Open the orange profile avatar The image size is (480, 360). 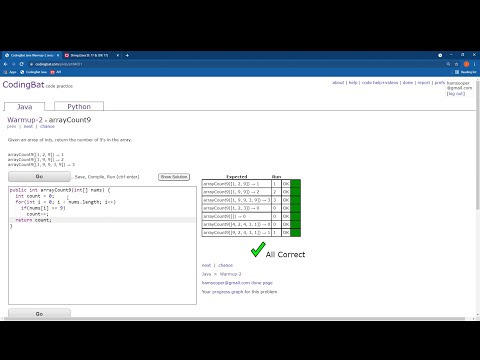466,64
